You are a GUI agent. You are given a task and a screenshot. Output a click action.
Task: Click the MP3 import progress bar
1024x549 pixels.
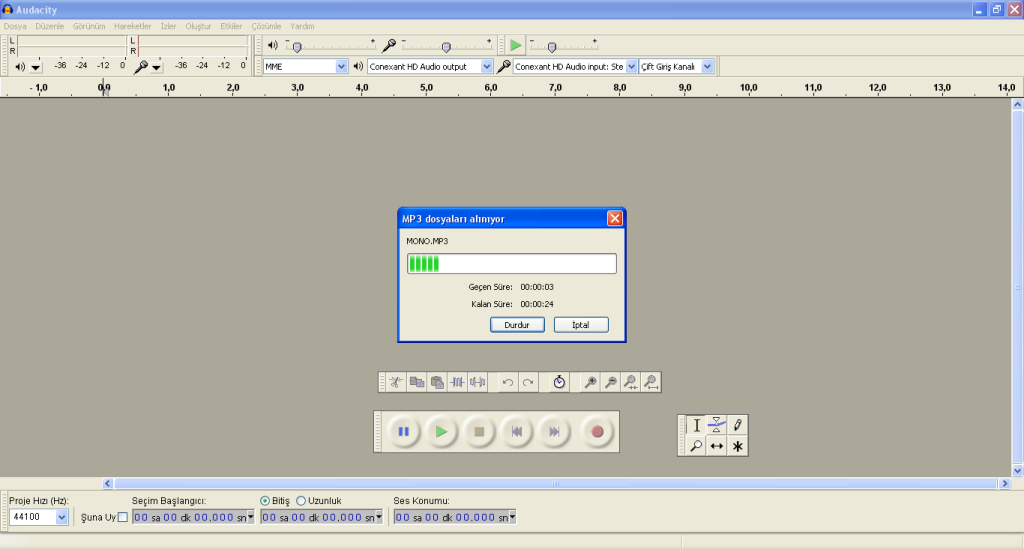point(512,264)
